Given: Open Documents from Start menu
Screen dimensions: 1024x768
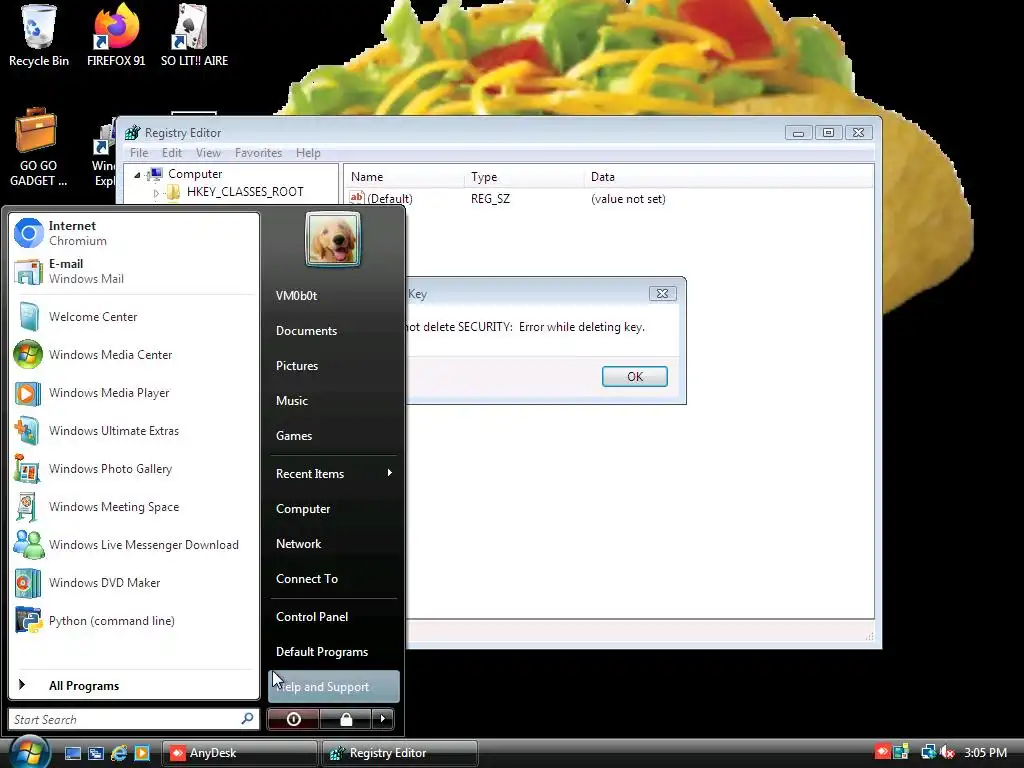Looking at the screenshot, I should click(333, 331).
